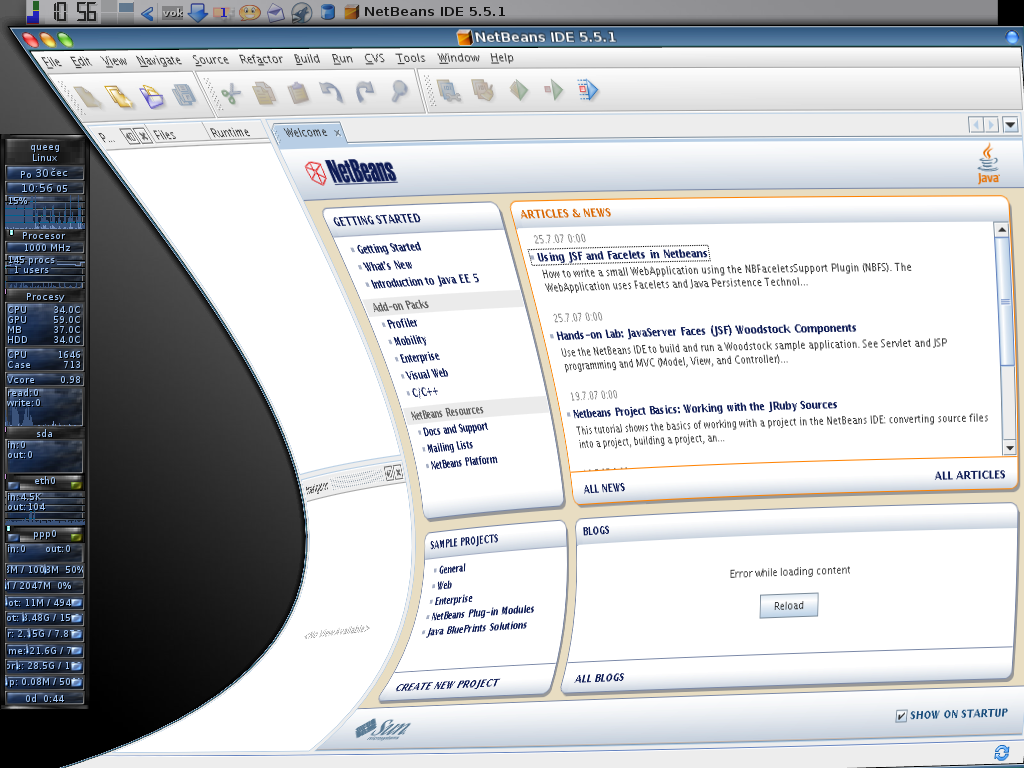
Task: Click the Create New Project link
Action: point(447,685)
